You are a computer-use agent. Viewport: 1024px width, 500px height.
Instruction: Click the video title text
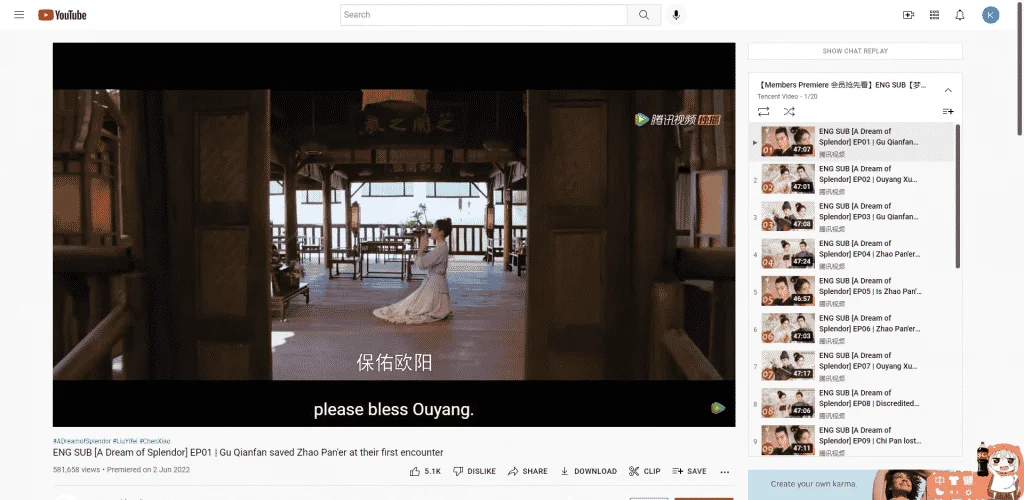248,452
